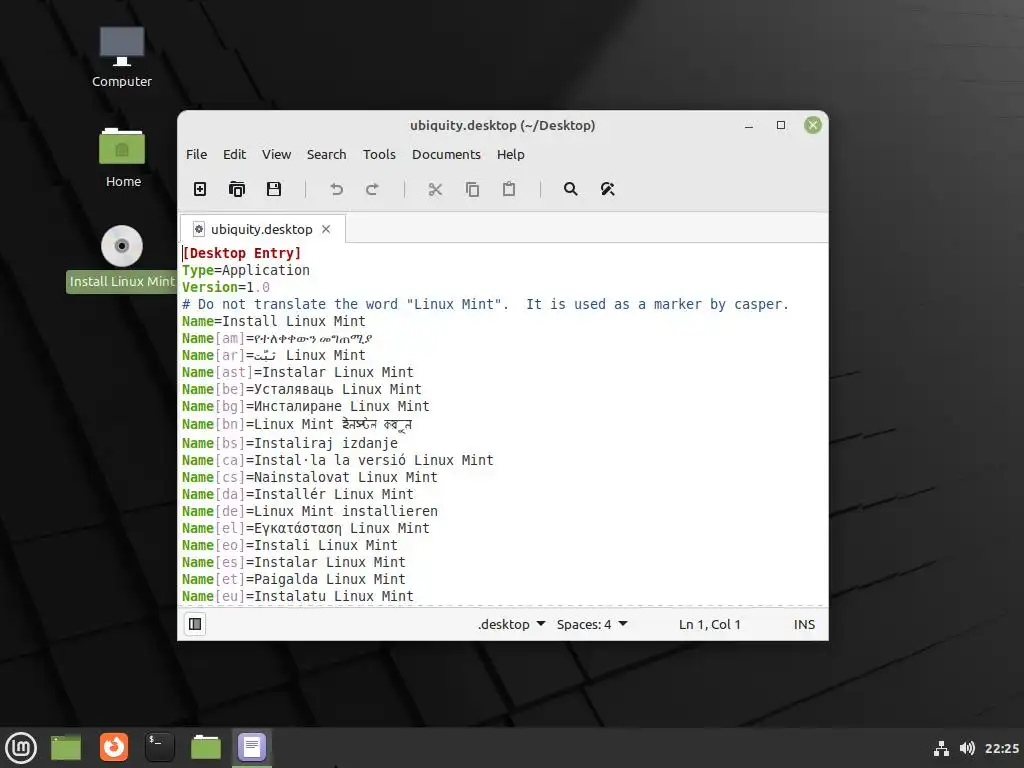Click the Name[ar] line
Viewport: 1024px width, 768px height.
point(274,355)
